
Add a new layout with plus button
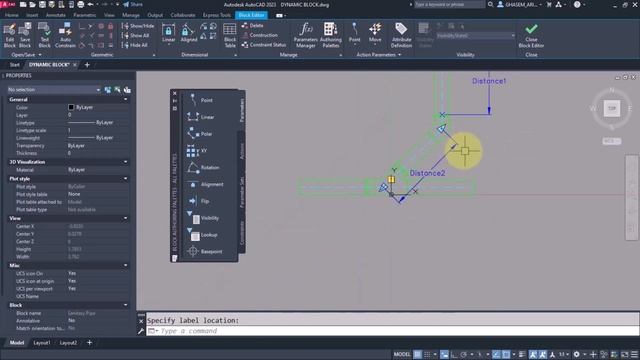[89, 343]
